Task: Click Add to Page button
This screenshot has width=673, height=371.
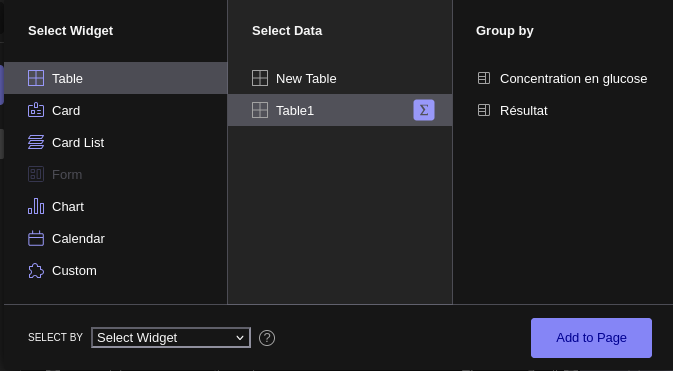Action: pos(591,338)
